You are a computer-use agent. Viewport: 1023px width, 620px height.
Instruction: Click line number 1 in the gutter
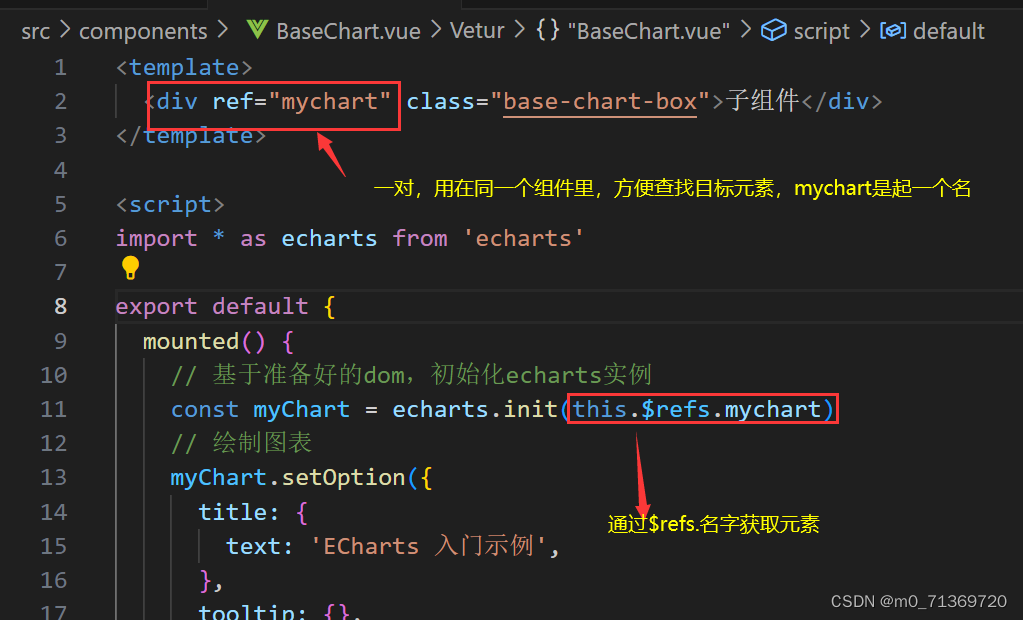pos(60,67)
